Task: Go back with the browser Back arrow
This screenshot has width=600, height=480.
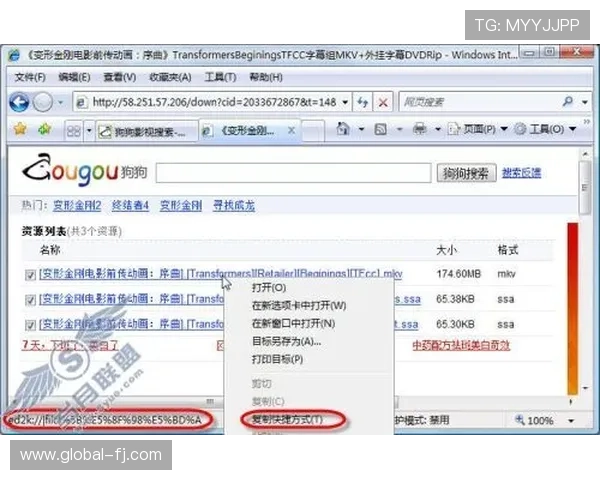Action: click(x=19, y=102)
